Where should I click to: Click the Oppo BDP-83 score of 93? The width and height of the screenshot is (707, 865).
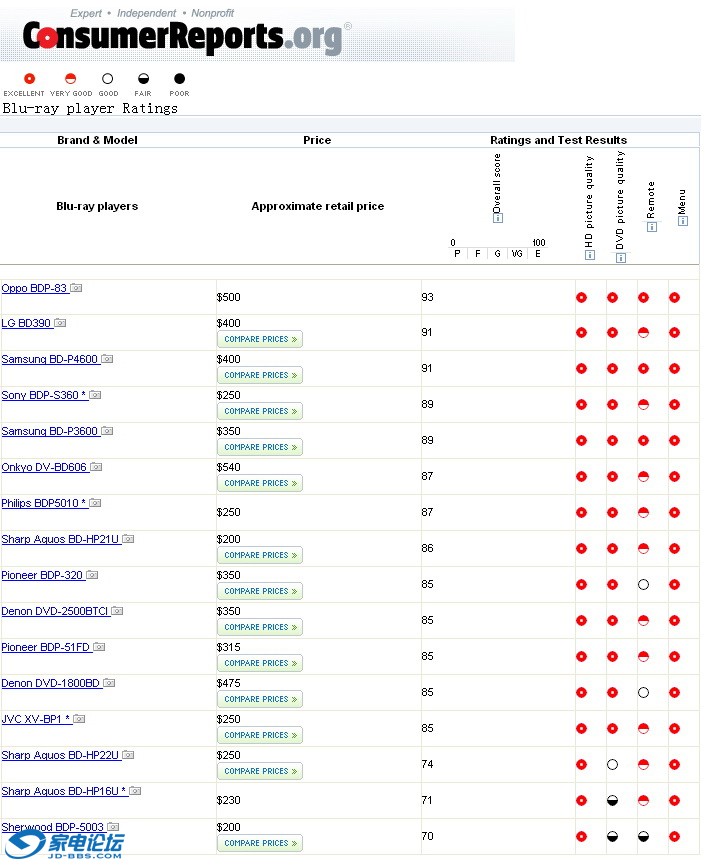tap(427, 297)
